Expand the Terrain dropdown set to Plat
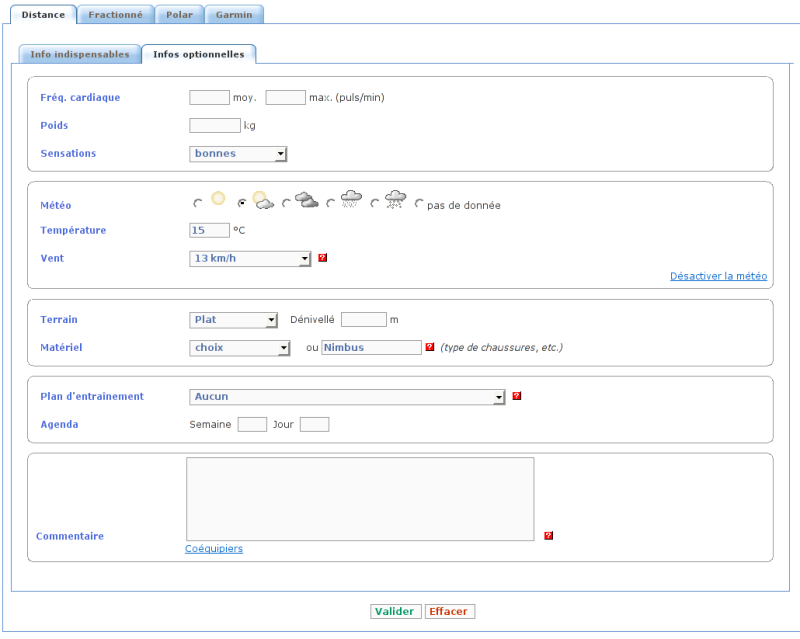800x639 pixels. click(233, 320)
